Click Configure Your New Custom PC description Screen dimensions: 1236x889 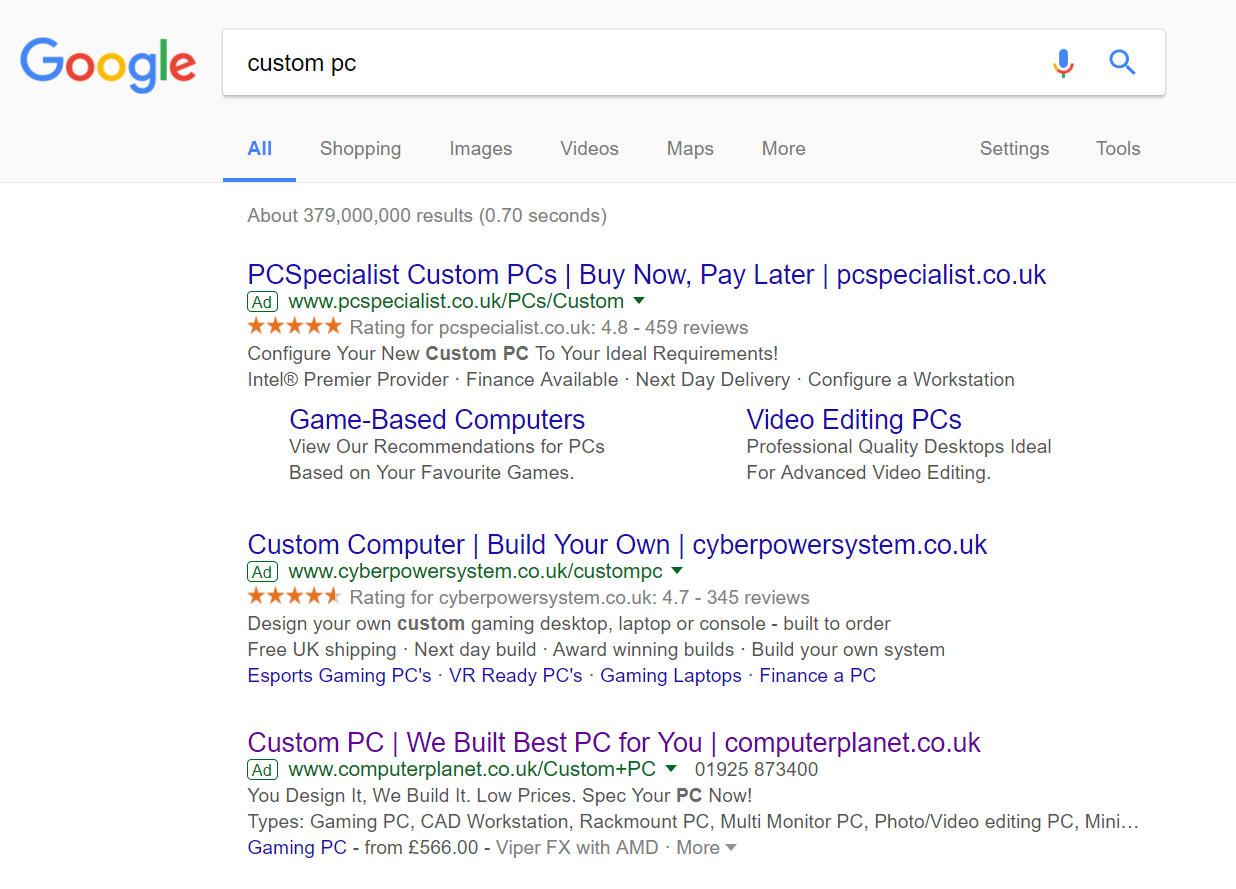click(x=513, y=353)
